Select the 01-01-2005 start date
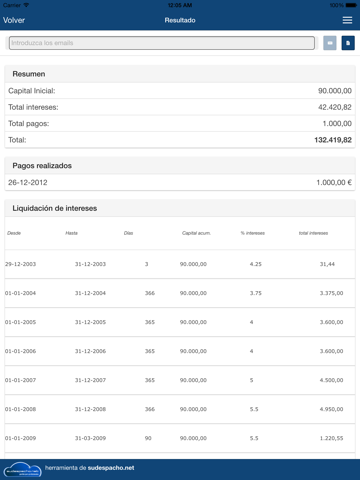Viewport: 360px width, 480px height. 20,322
